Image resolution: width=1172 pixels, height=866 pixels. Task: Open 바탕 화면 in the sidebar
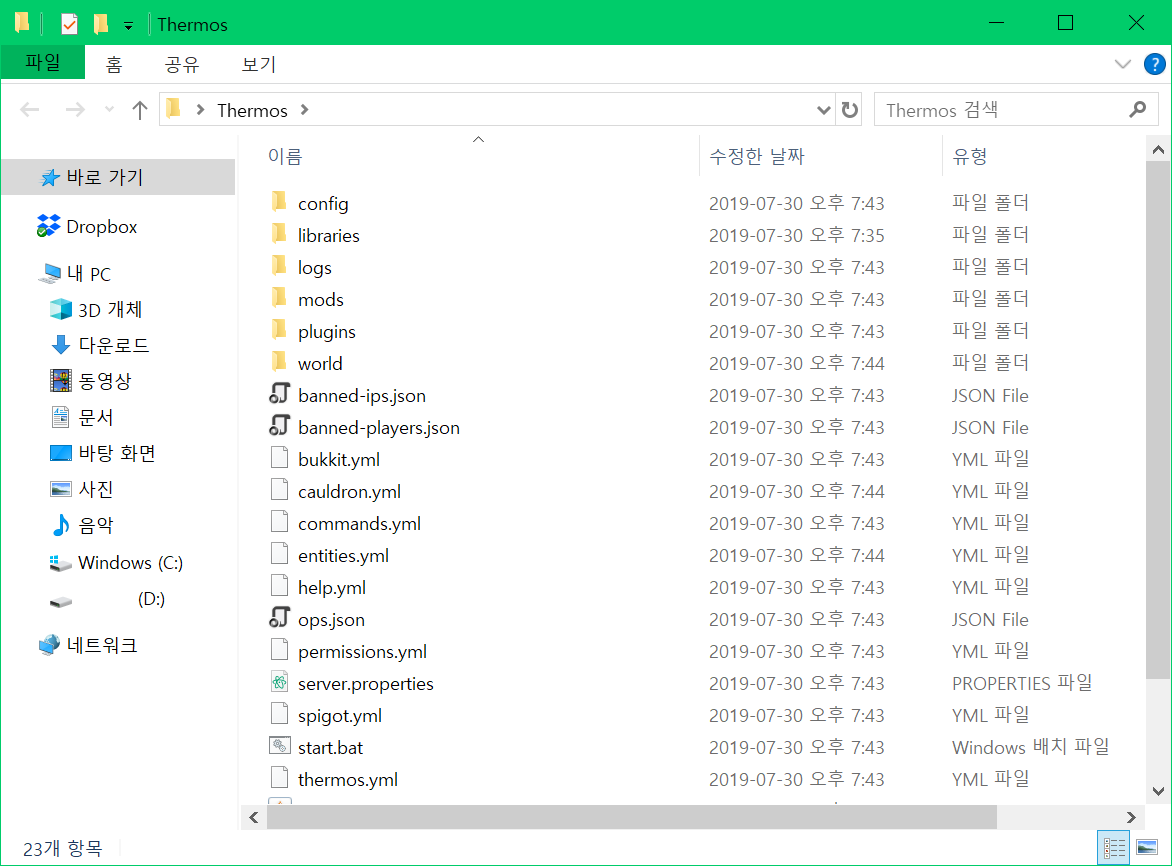(102, 453)
